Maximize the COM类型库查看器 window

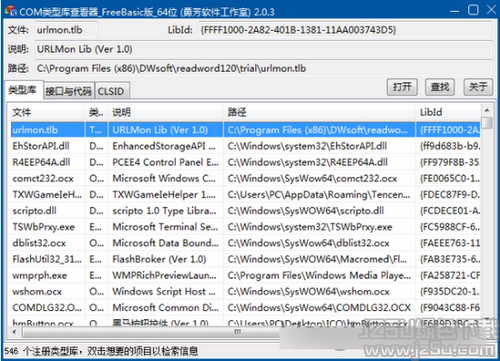(x=473, y=10)
